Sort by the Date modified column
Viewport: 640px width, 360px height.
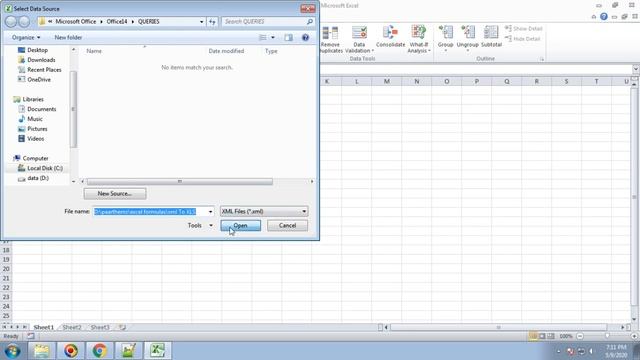(226, 51)
